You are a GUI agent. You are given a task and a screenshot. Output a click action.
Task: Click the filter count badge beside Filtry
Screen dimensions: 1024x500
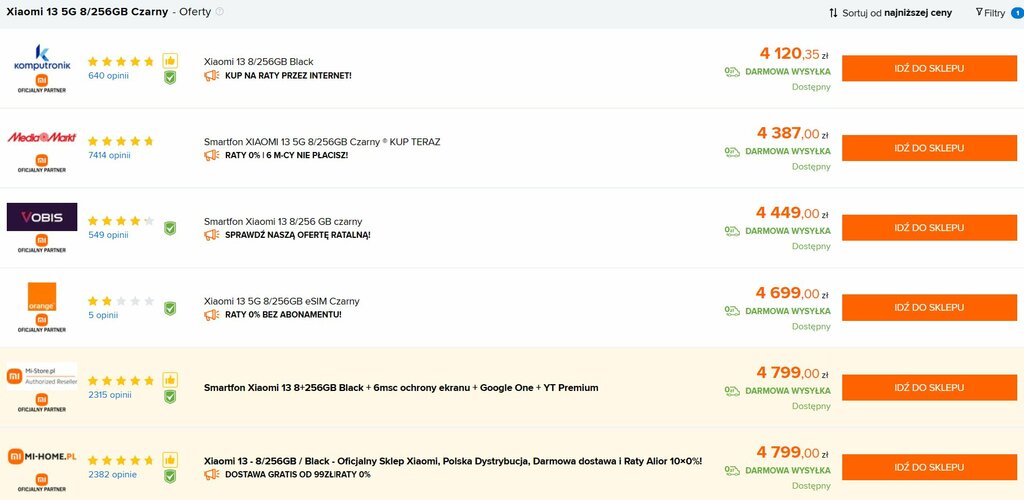[x=1017, y=12]
